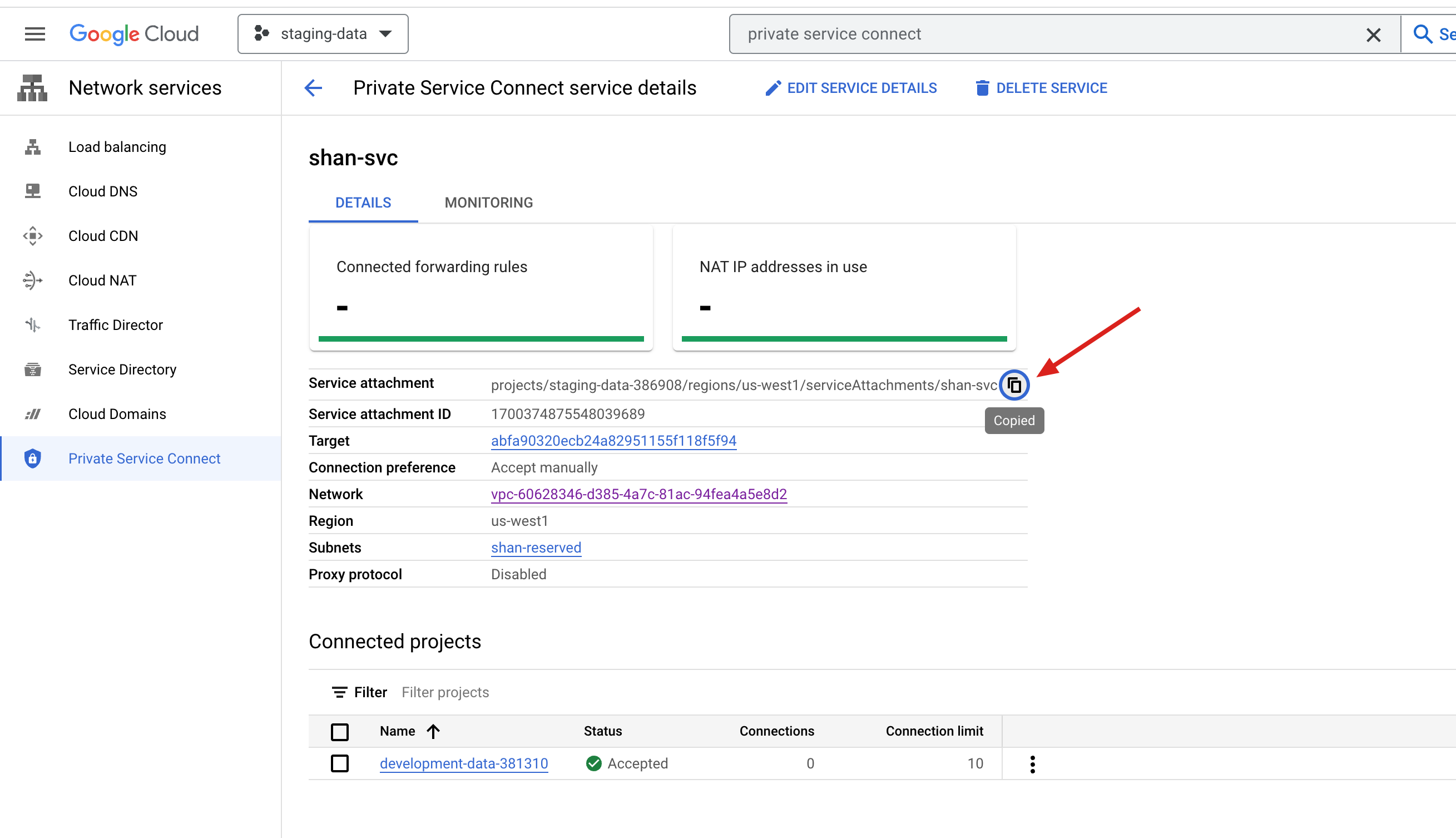Click the NAT IP addresses in use card
Image resolution: width=1456 pixels, height=838 pixels.
pos(844,288)
